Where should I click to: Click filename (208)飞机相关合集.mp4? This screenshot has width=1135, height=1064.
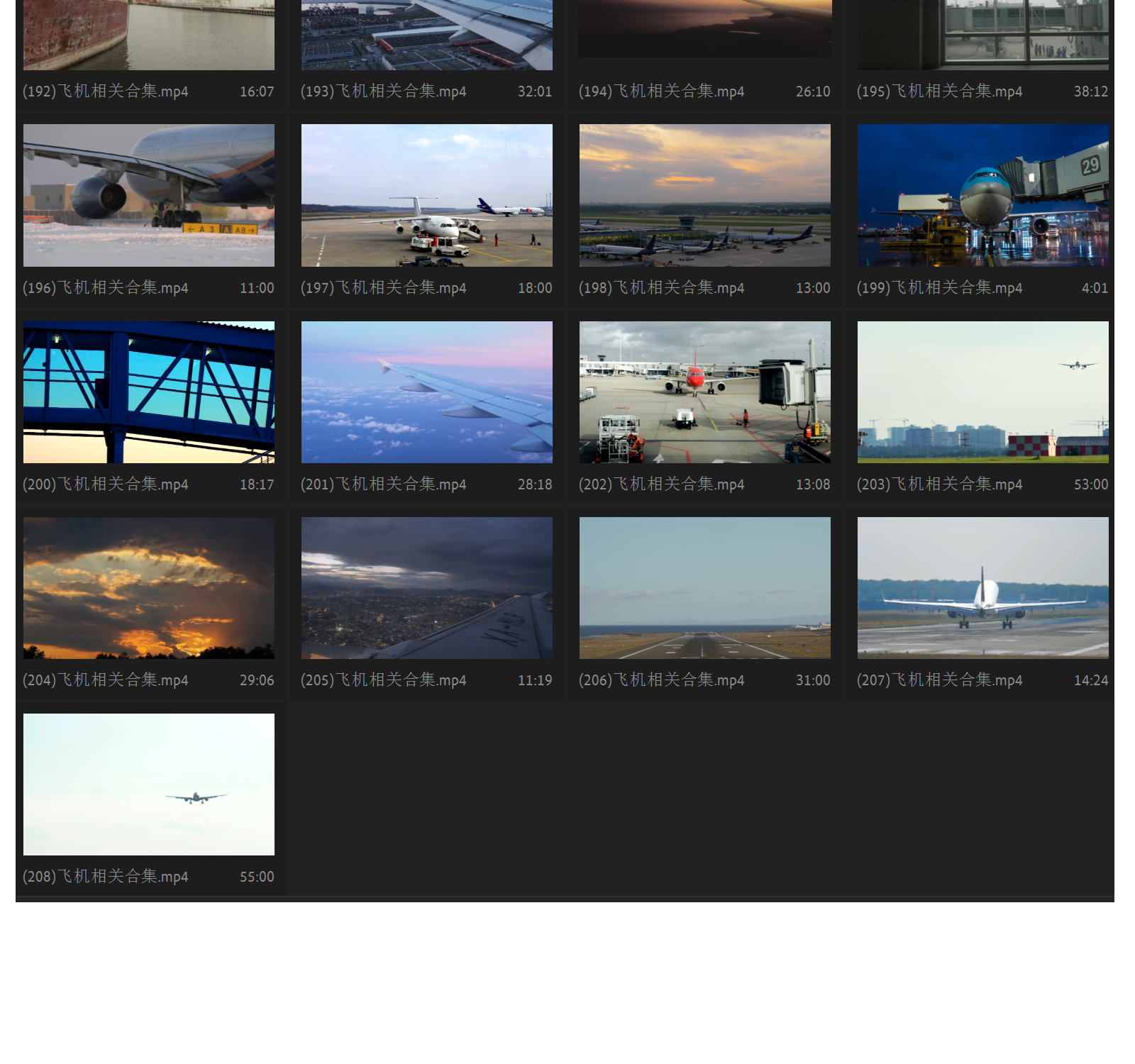click(106, 877)
